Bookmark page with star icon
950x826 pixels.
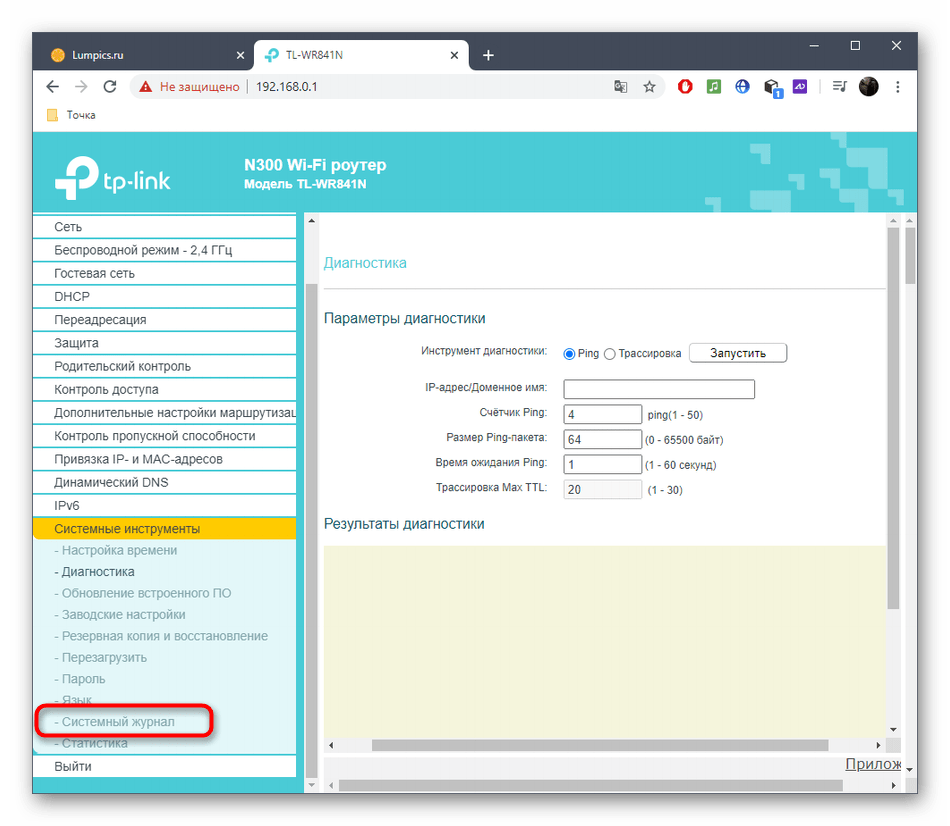click(649, 87)
